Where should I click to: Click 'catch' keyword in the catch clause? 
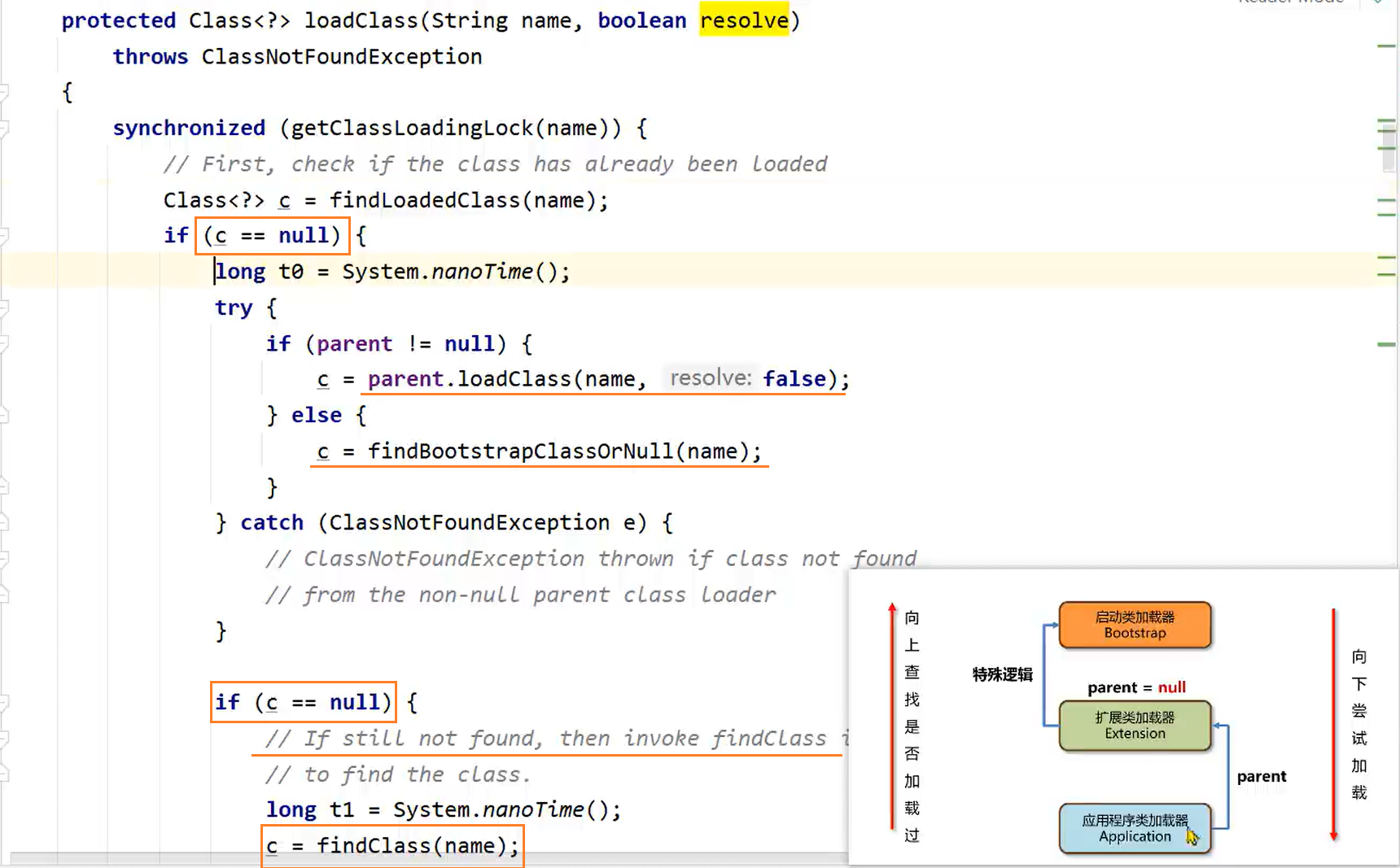click(272, 522)
